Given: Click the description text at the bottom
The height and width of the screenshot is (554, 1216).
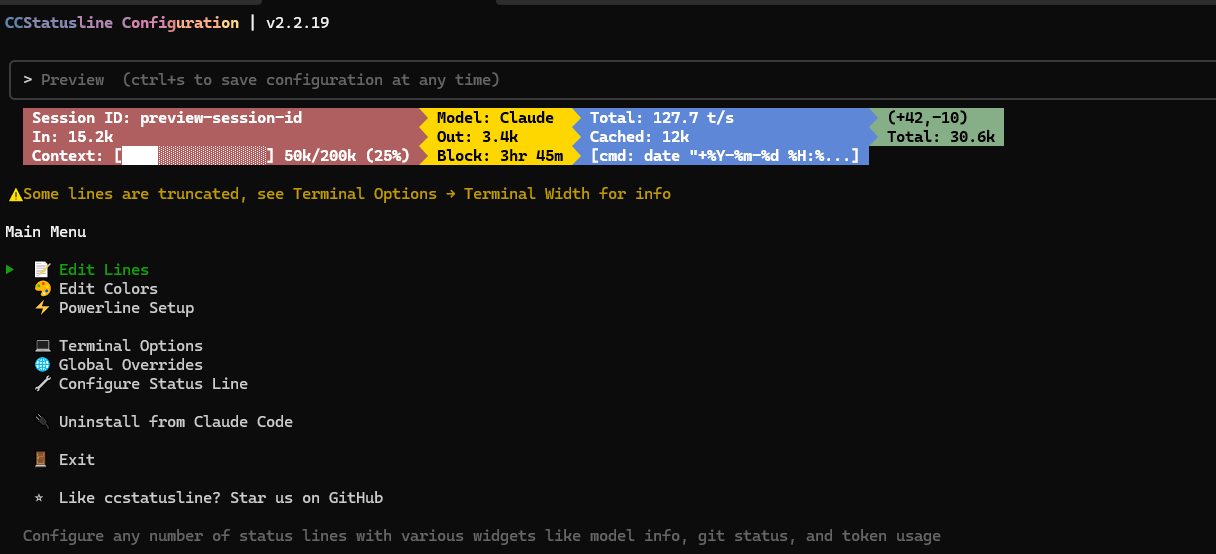Looking at the screenshot, I should [482, 536].
